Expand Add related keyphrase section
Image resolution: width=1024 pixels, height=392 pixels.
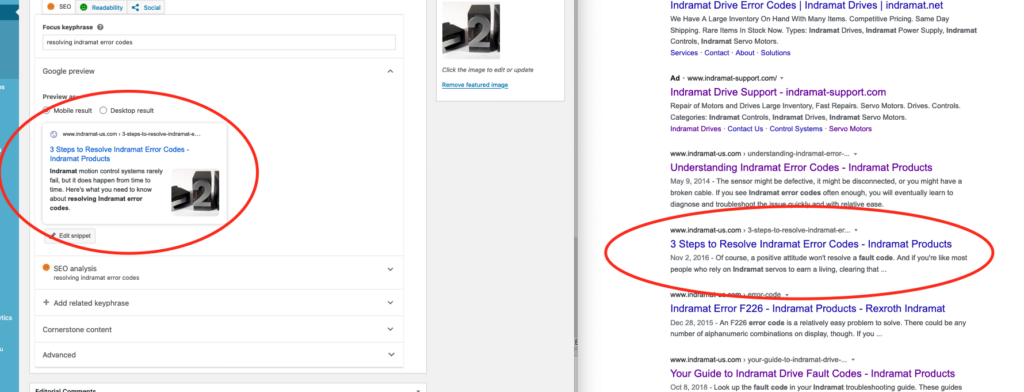point(390,302)
